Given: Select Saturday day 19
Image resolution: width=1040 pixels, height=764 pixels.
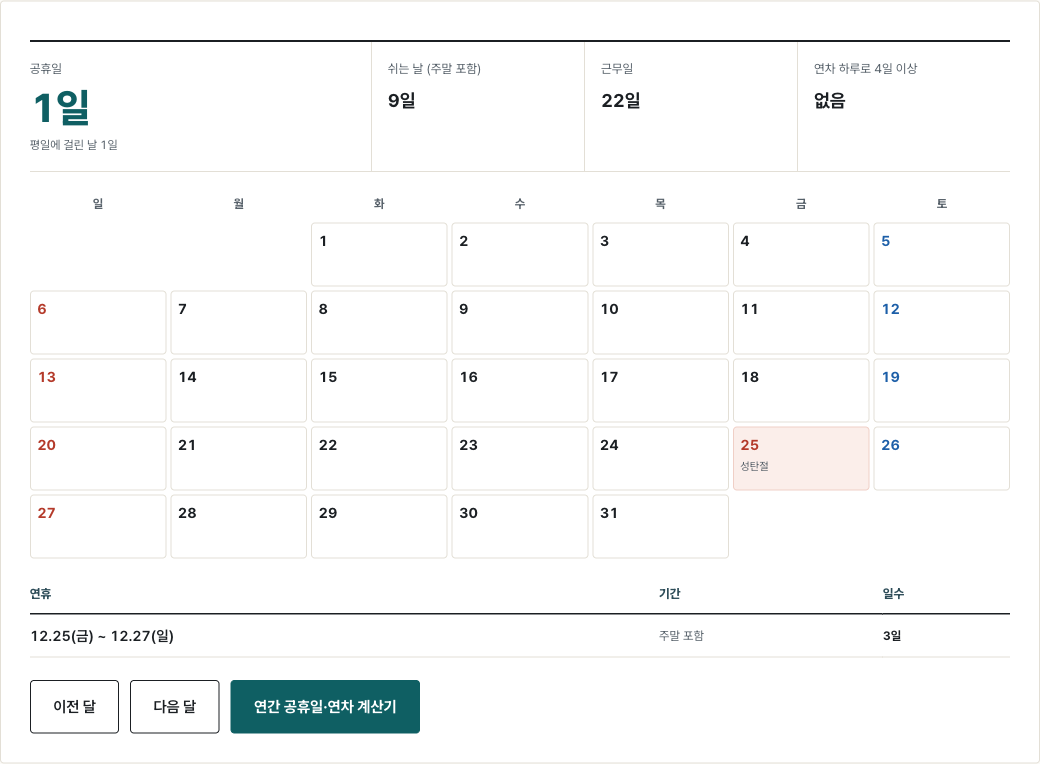Looking at the screenshot, I should point(942,391).
